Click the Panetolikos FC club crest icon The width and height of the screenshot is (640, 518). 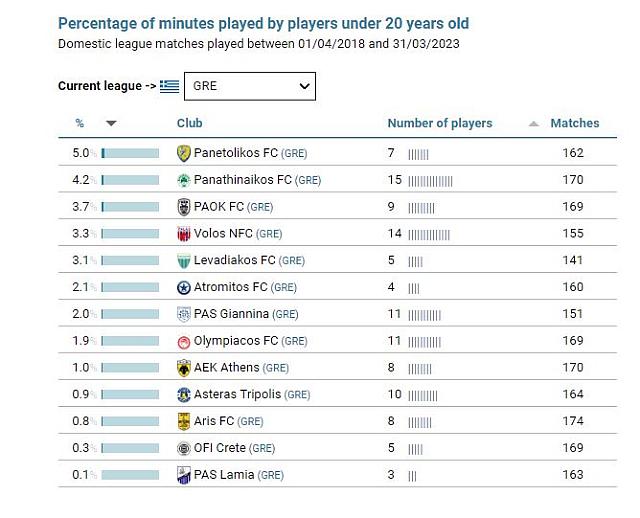[x=184, y=153]
